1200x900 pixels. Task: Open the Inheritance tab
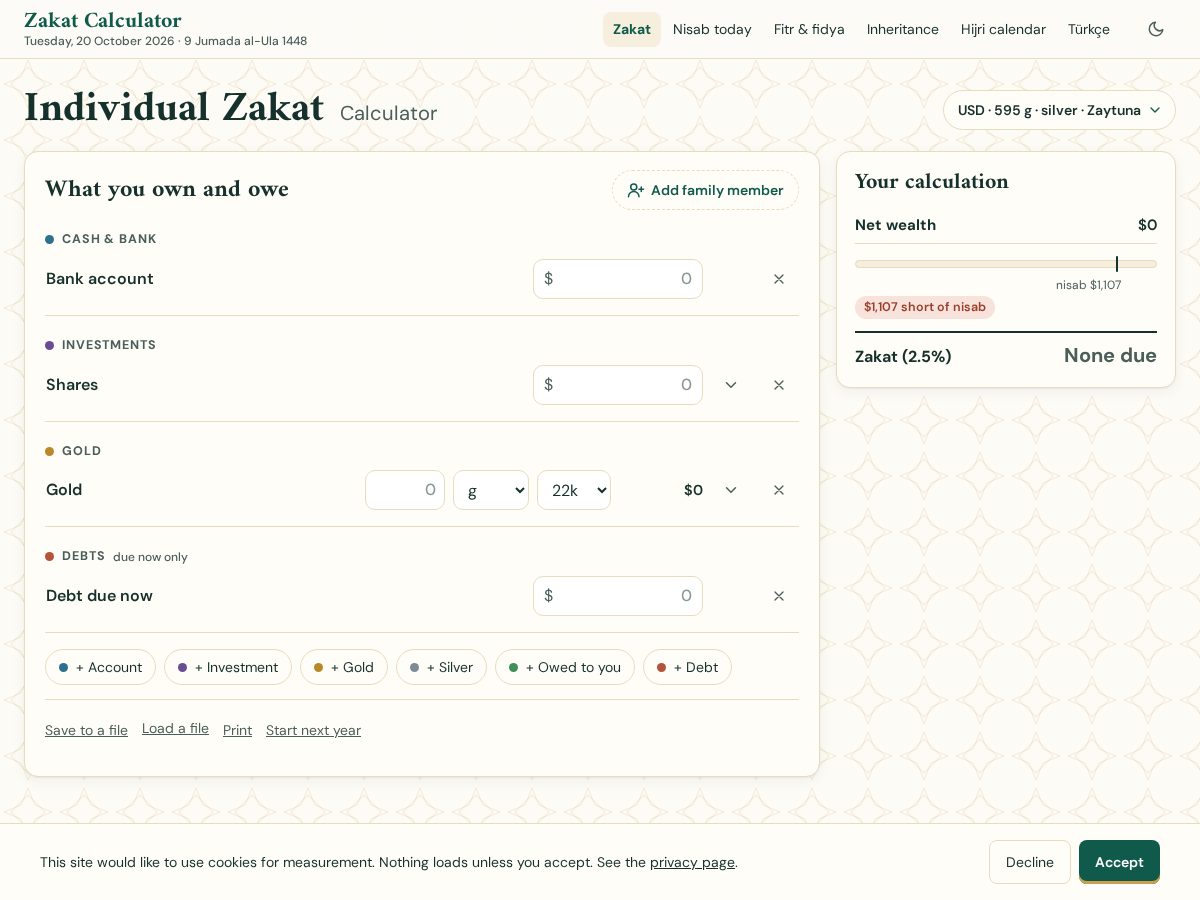[x=903, y=29]
